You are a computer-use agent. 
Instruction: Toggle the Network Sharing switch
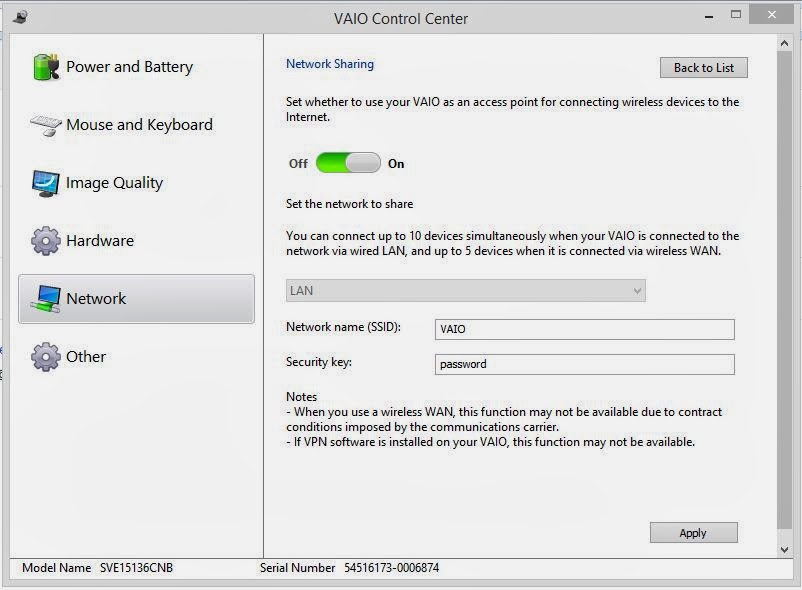click(348, 163)
